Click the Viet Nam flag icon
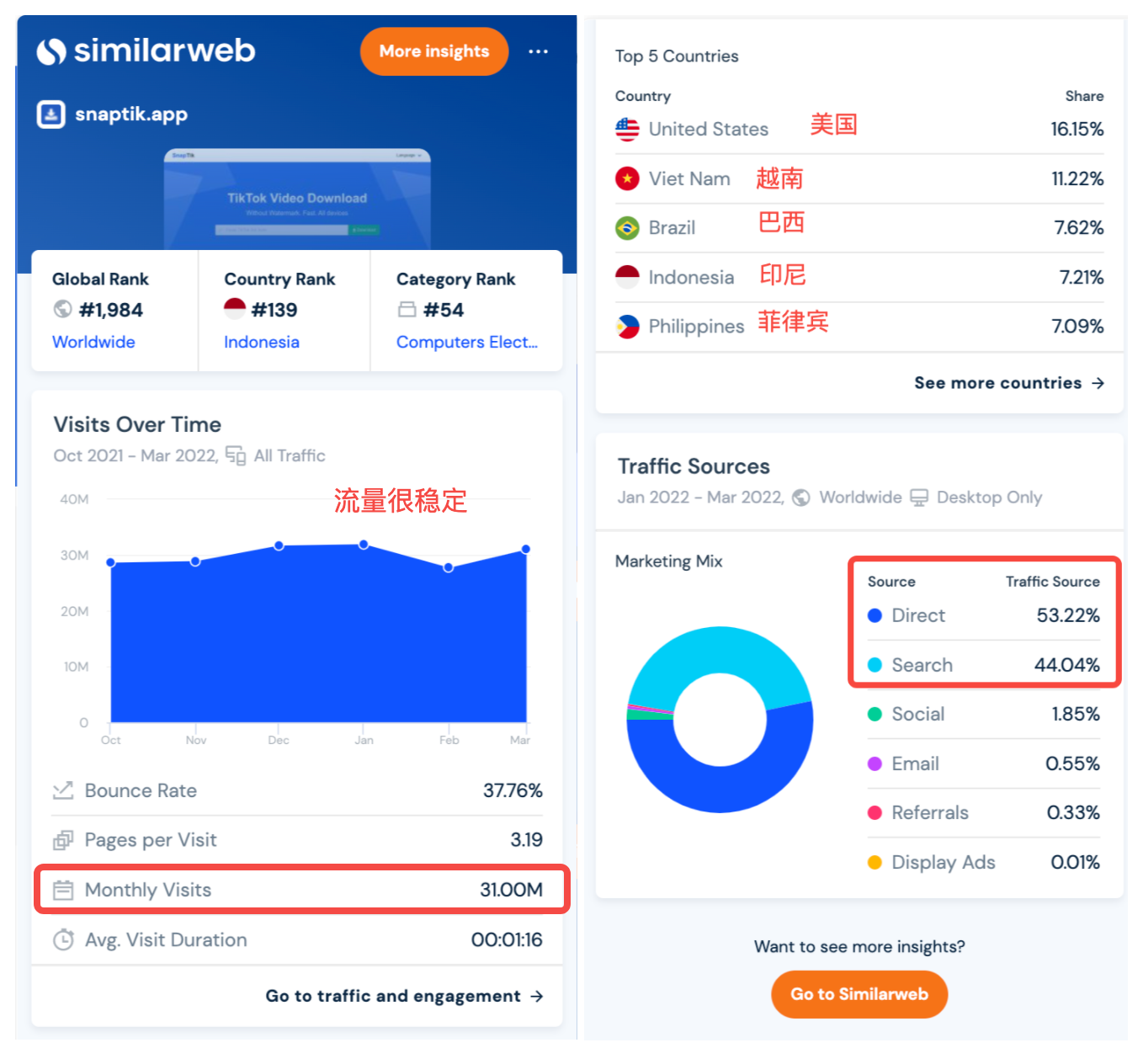The width and height of the screenshot is (1143, 1064). tap(627, 178)
